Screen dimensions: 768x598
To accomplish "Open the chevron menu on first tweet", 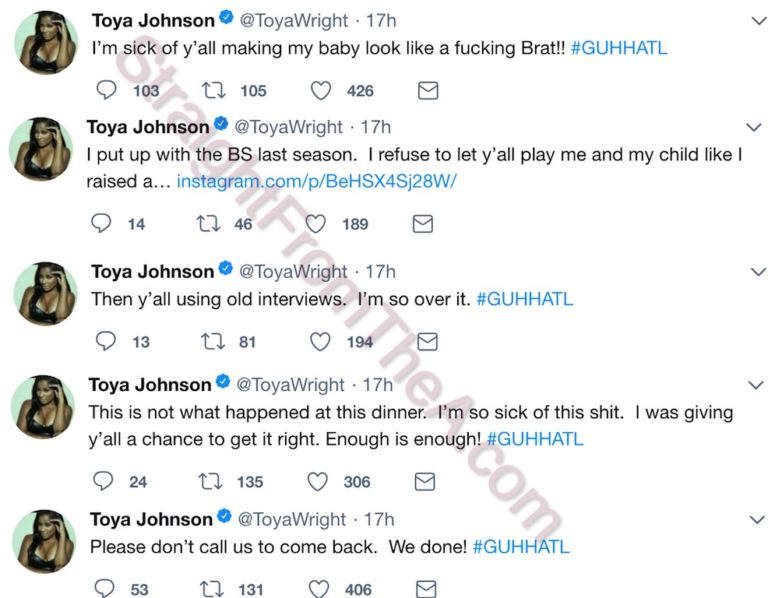I will (x=753, y=20).
